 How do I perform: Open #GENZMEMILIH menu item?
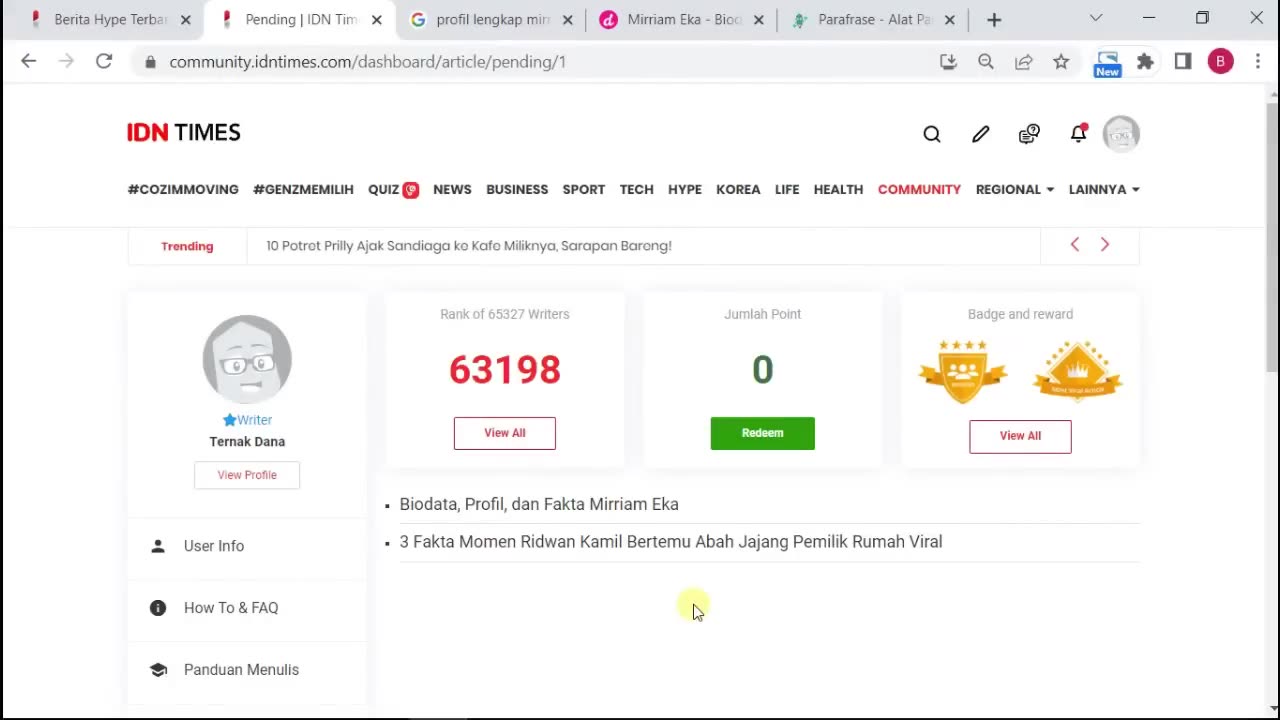point(303,190)
